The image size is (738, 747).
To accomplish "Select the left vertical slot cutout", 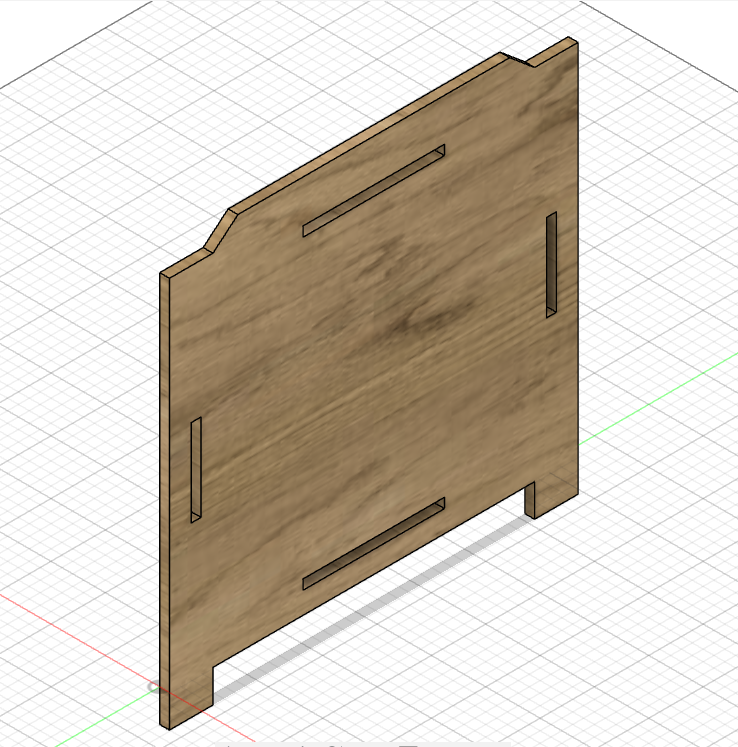I will tap(196, 470).
